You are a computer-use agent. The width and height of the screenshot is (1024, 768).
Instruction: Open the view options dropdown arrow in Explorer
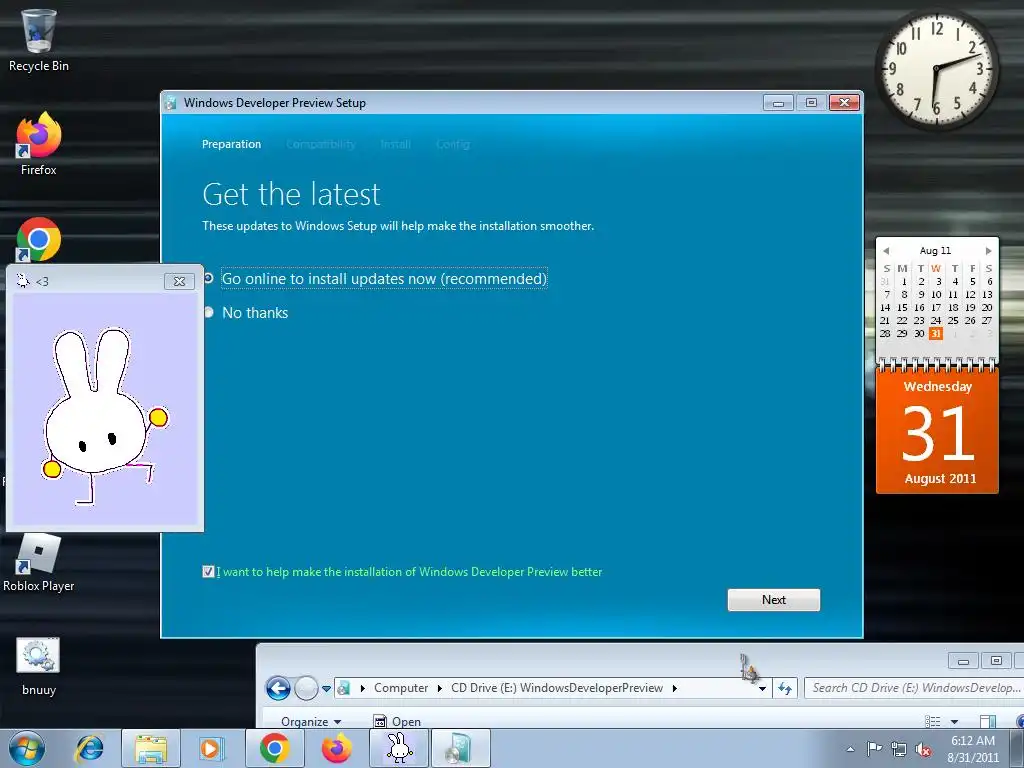954,722
